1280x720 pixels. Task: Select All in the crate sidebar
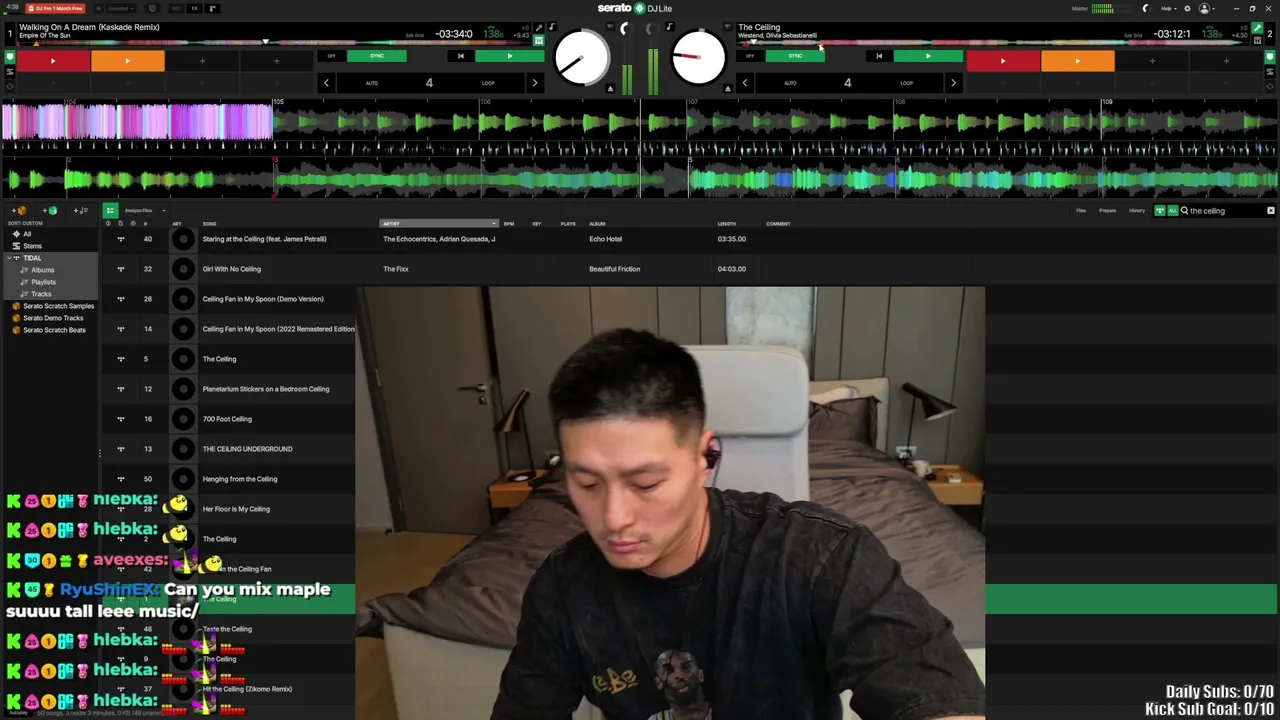pyautogui.click(x=27, y=234)
